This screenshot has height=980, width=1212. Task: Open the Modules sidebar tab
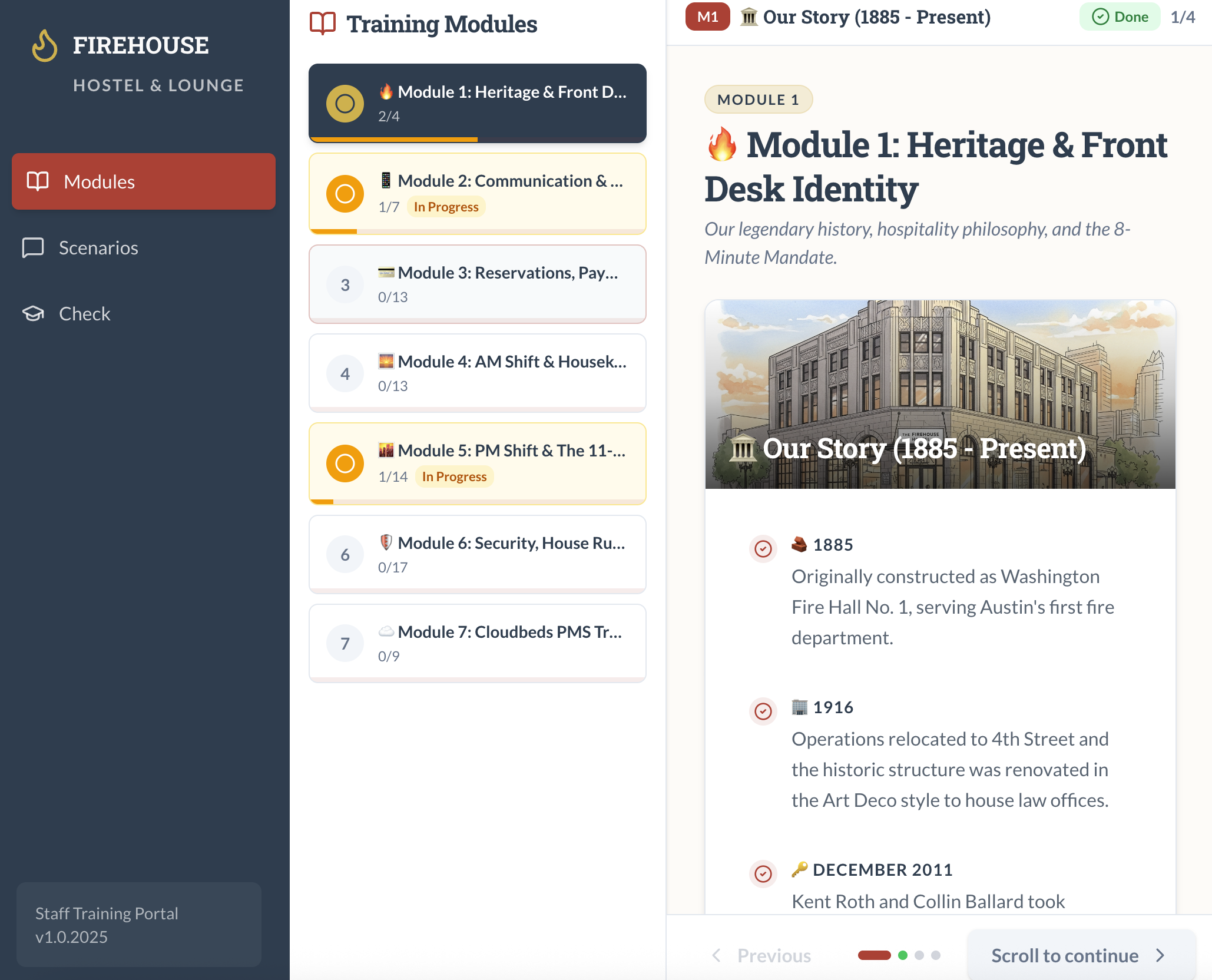[x=143, y=181]
